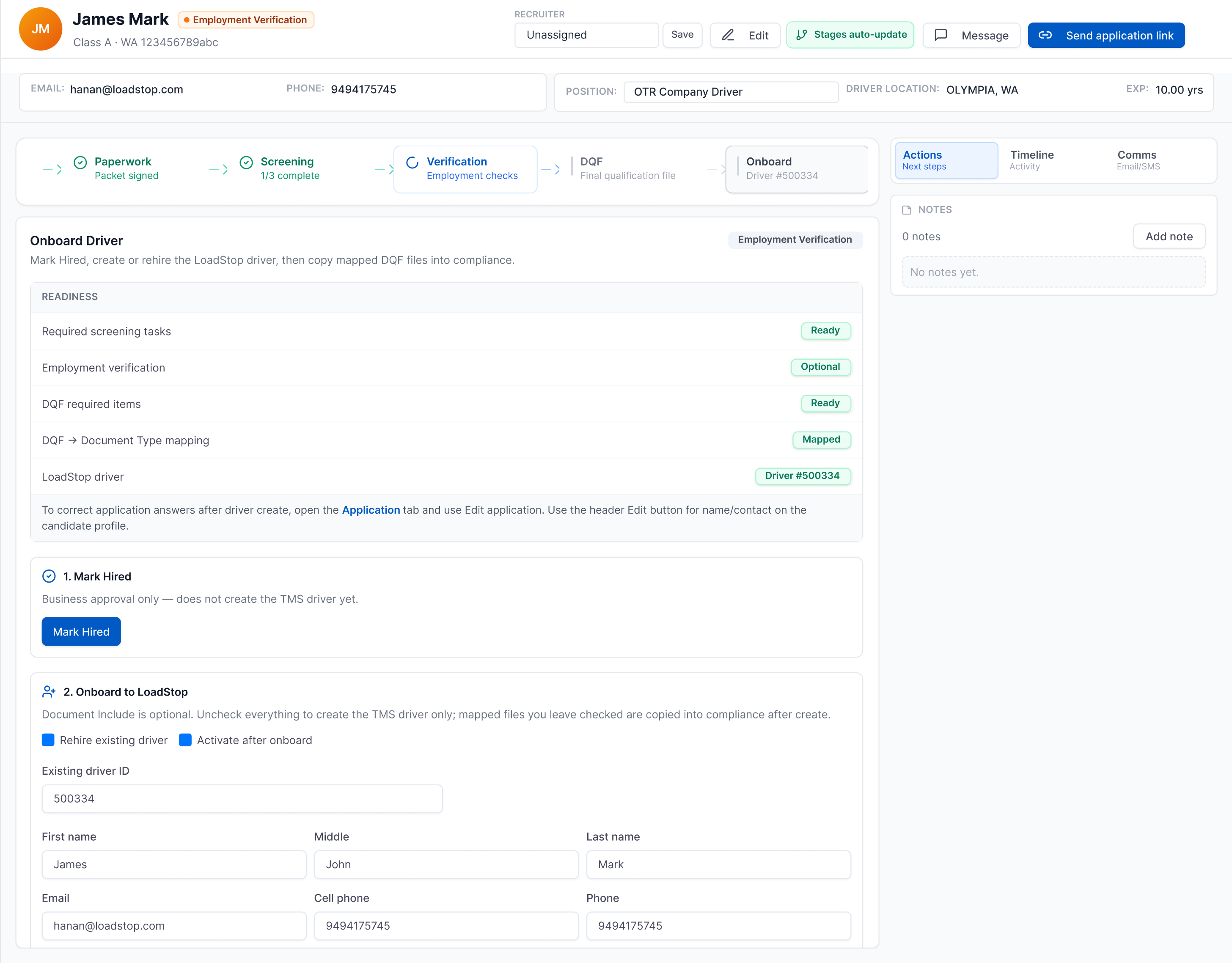Switch to the Timeline Activity tab
The width and height of the screenshot is (1232, 963).
tap(1053, 160)
